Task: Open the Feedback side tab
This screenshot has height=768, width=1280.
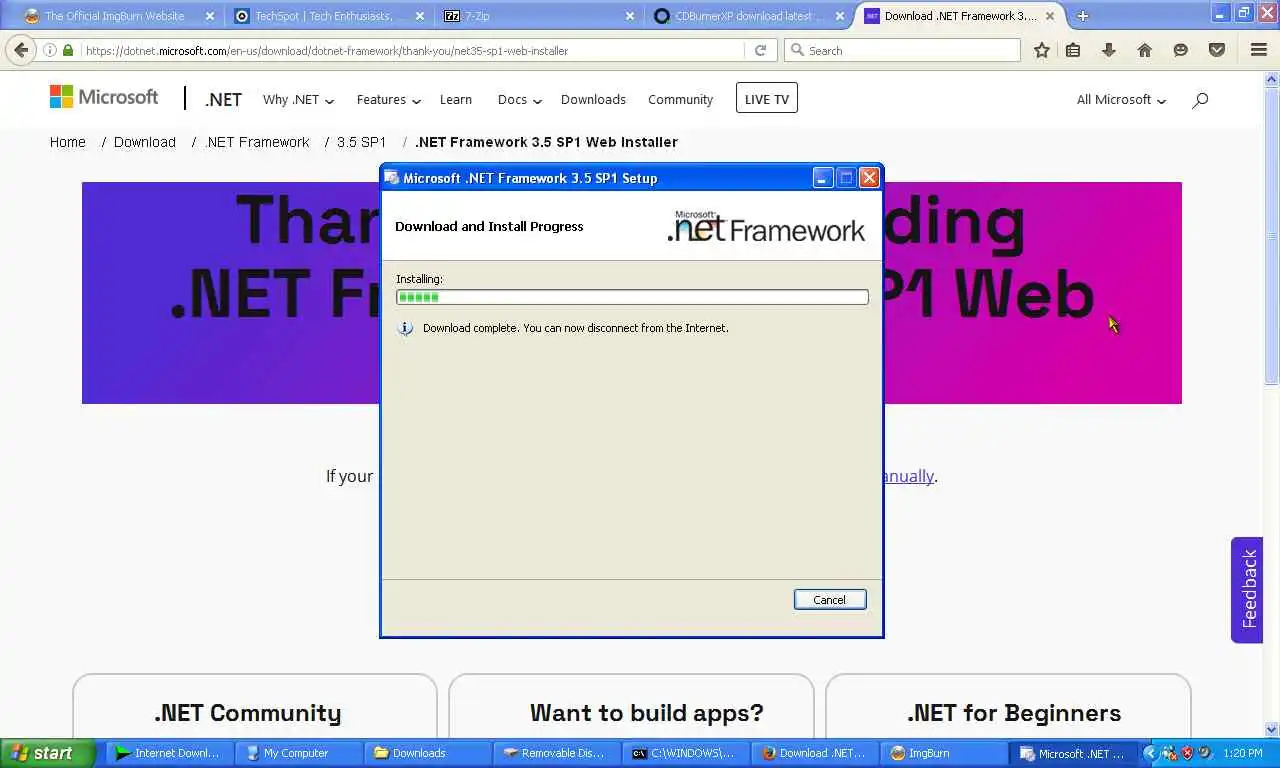Action: tap(1248, 589)
